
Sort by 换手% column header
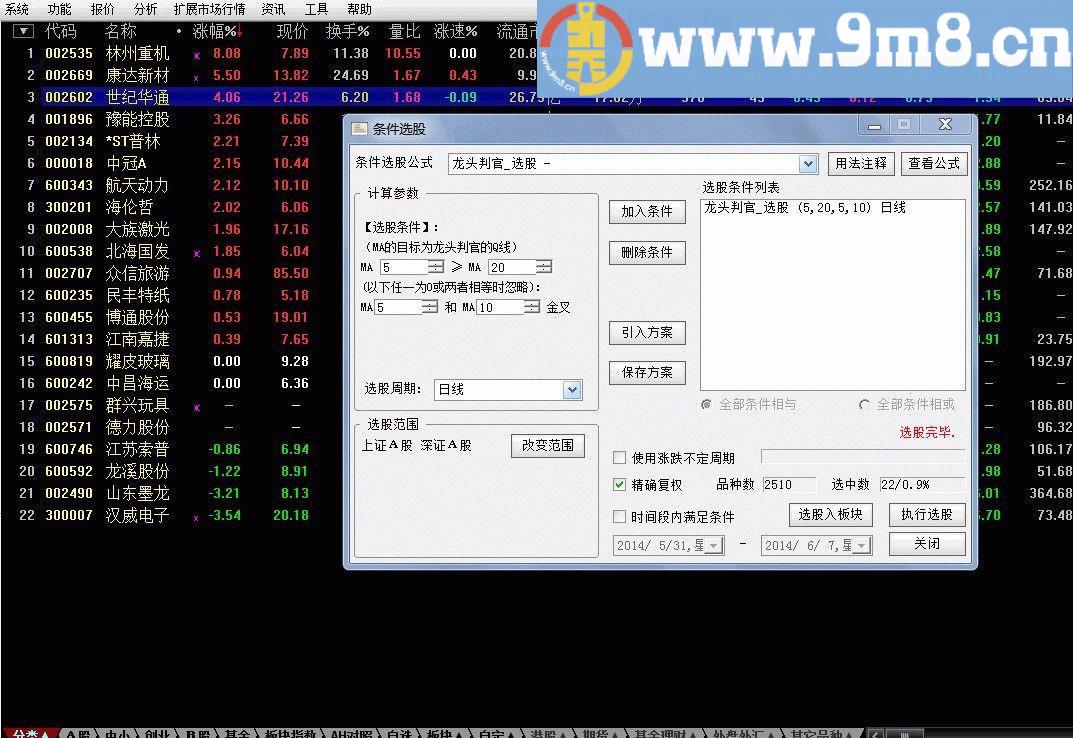(348, 31)
